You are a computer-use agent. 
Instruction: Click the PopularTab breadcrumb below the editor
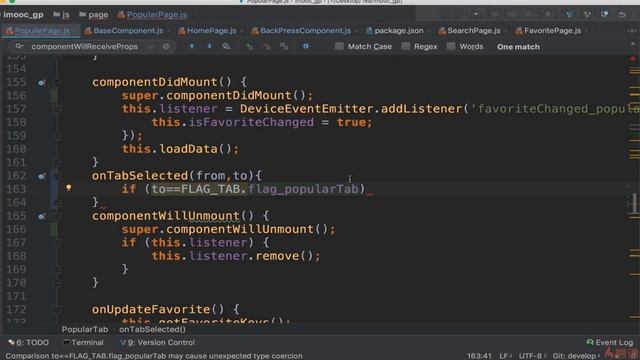click(x=85, y=329)
